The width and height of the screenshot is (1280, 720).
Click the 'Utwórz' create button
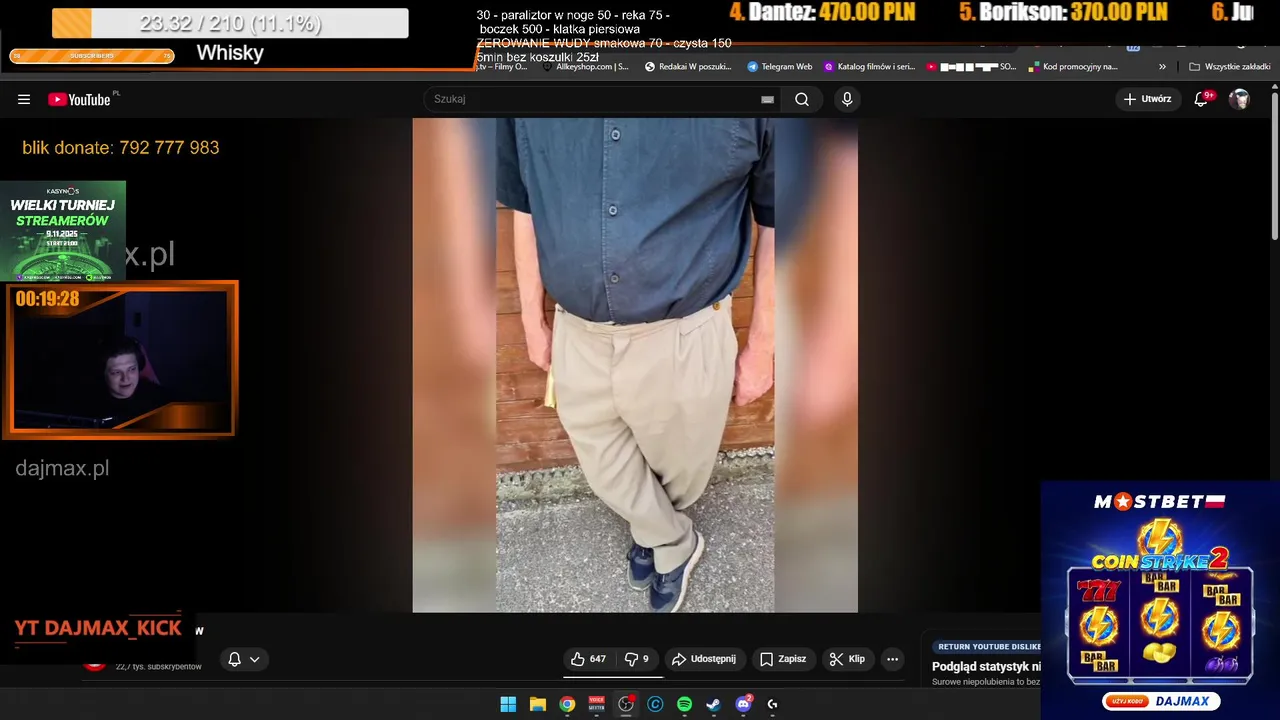click(x=1148, y=99)
